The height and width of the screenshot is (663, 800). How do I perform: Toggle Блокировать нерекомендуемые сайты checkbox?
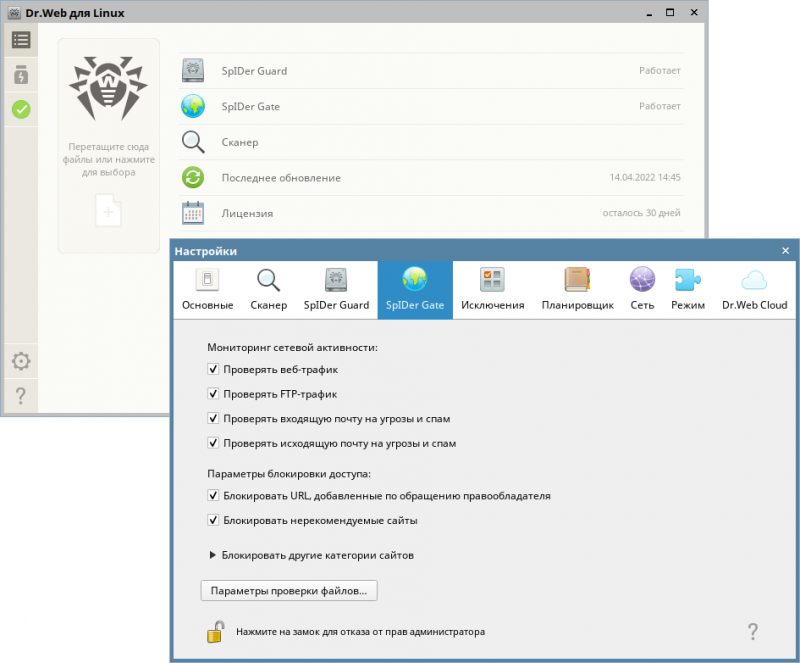(x=213, y=520)
